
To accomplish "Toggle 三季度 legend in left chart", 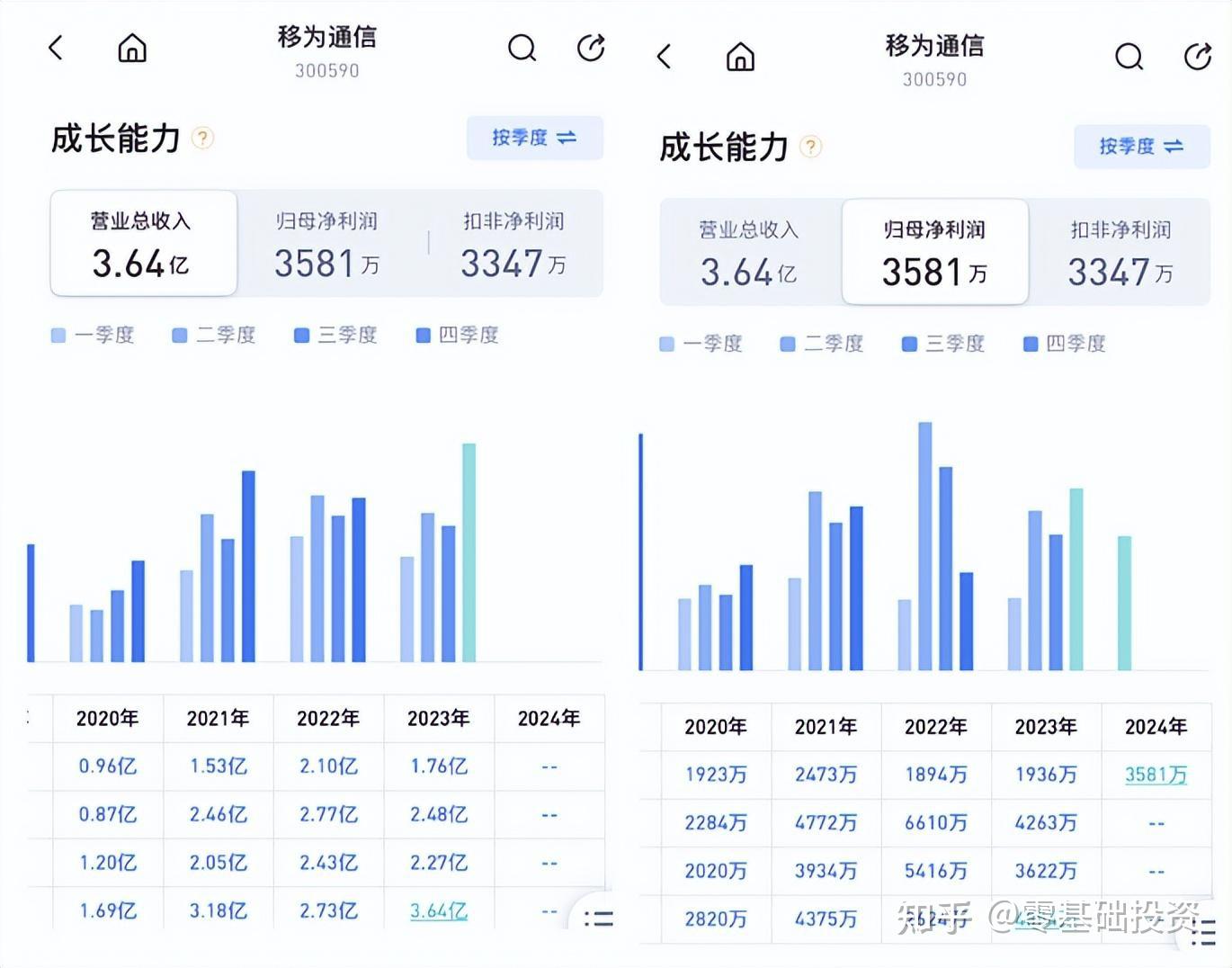I will pyautogui.click(x=335, y=335).
